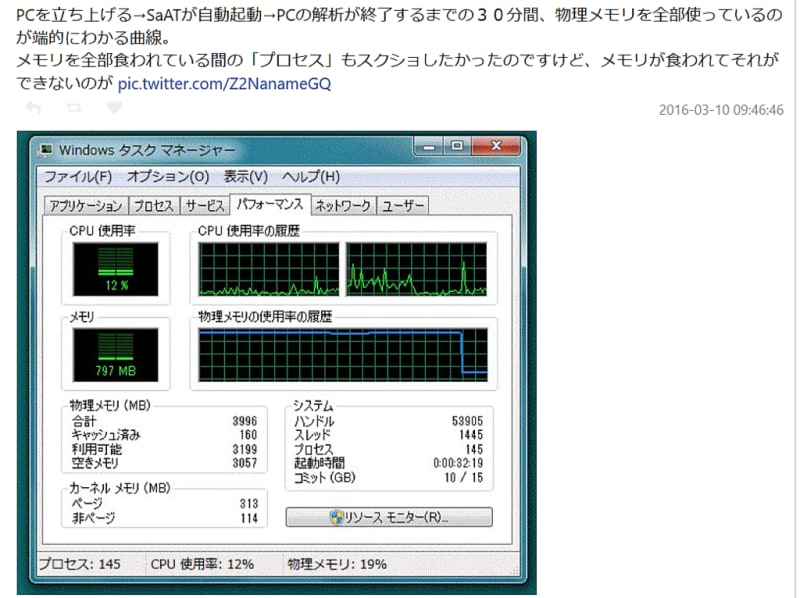Select the パフォーマンス tab

(270, 204)
